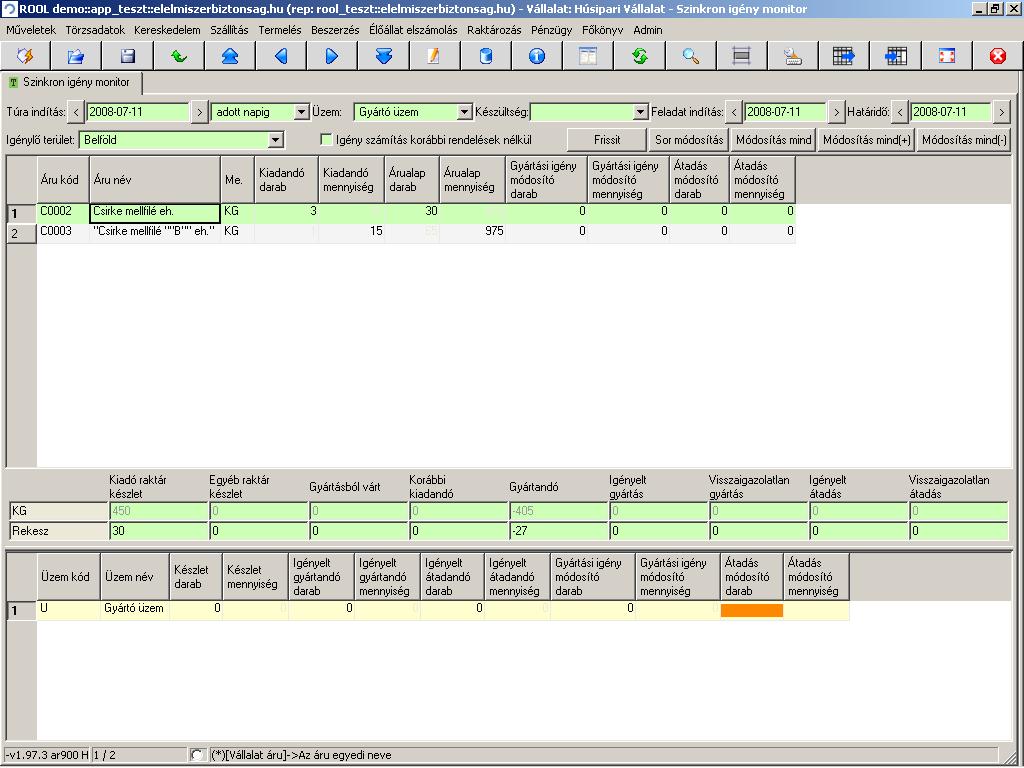The height and width of the screenshot is (768, 1024).
Task: Click the Túra indítás date field
Action: [137, 113]
